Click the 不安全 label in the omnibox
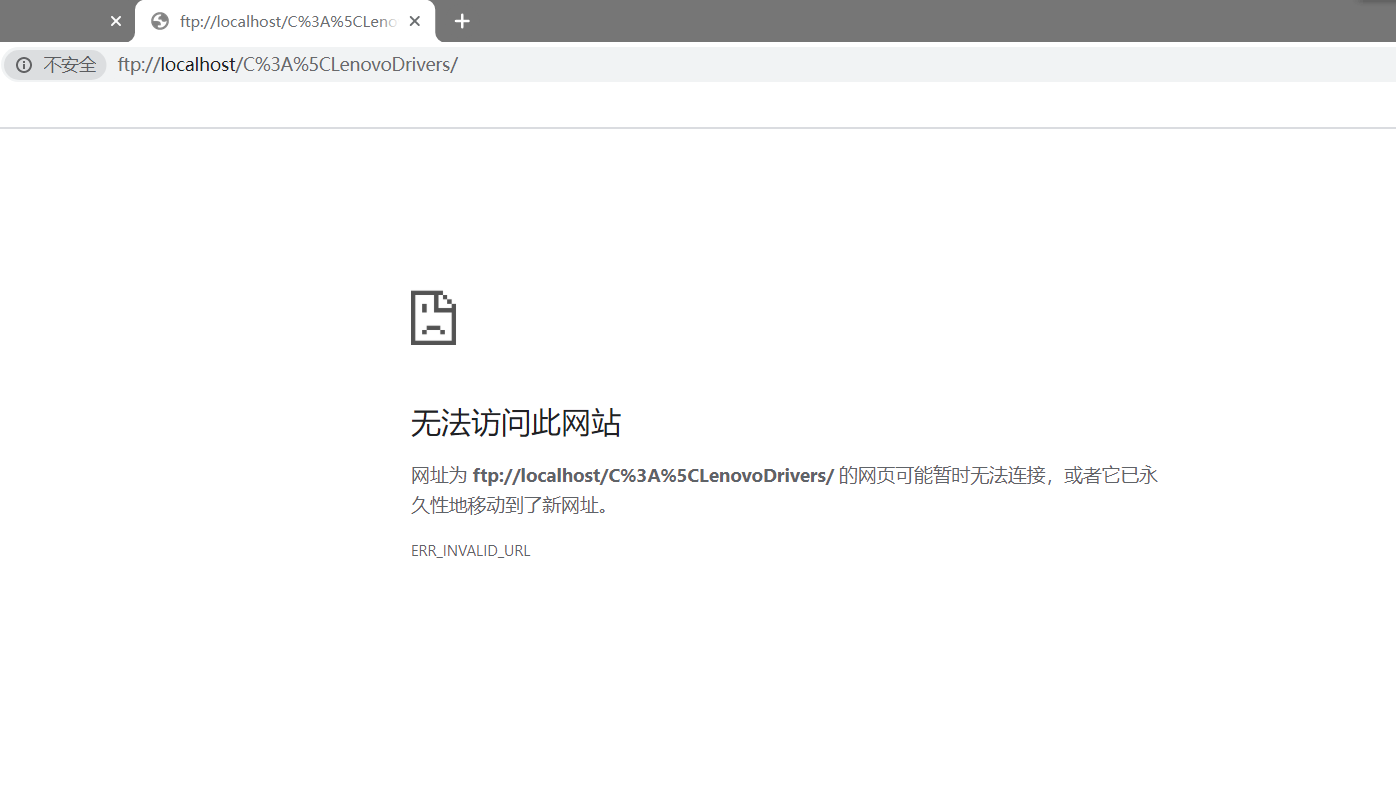 click(67, 64)
